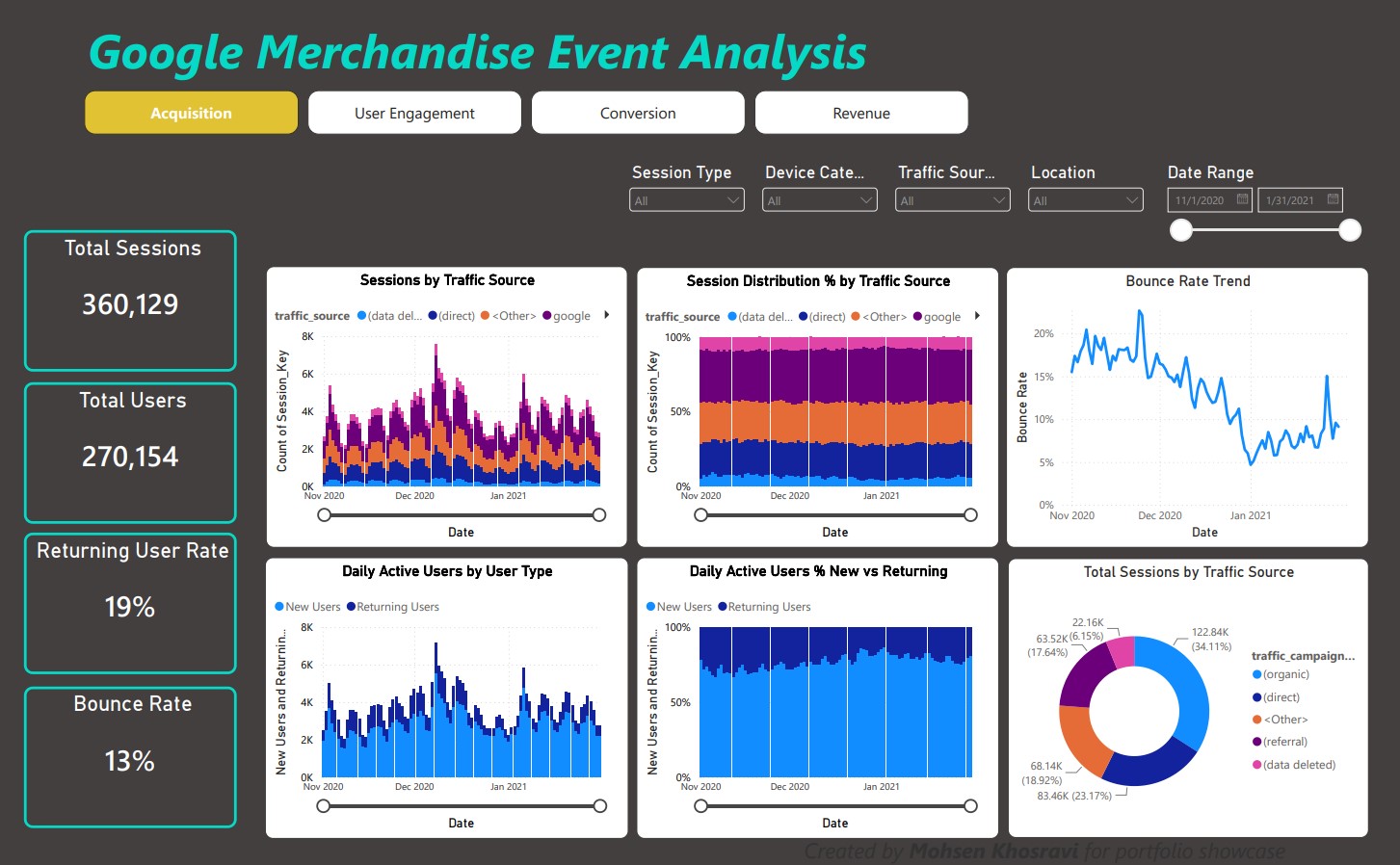This screenshot has height=865, width=1400.
Task: Select Returning Users label in Daily Active Users % legend
Action: [x=769, y=607]
